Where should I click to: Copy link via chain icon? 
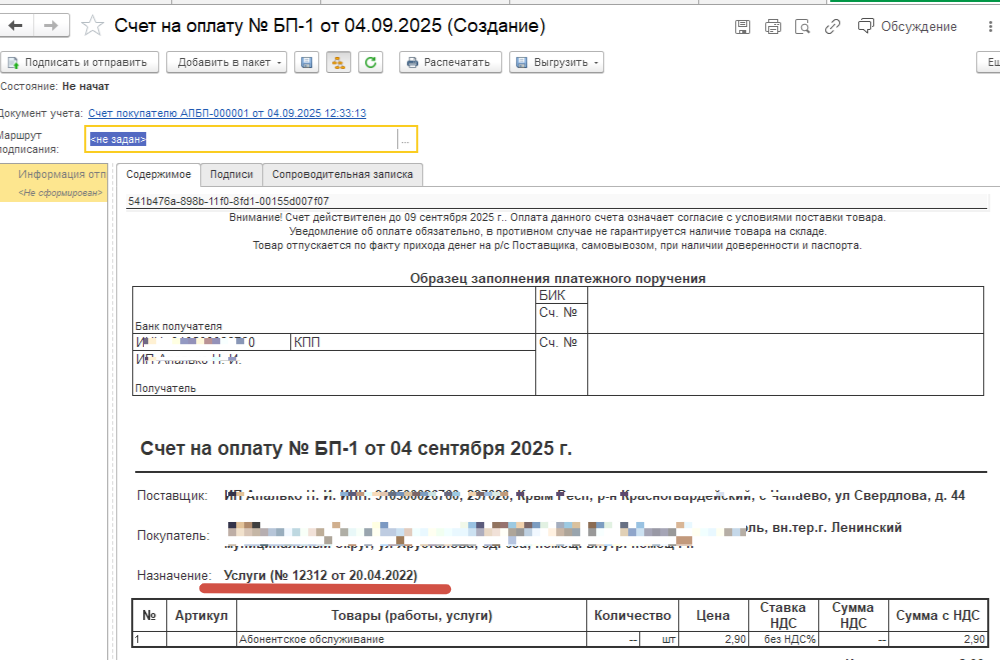click(832, 27)
